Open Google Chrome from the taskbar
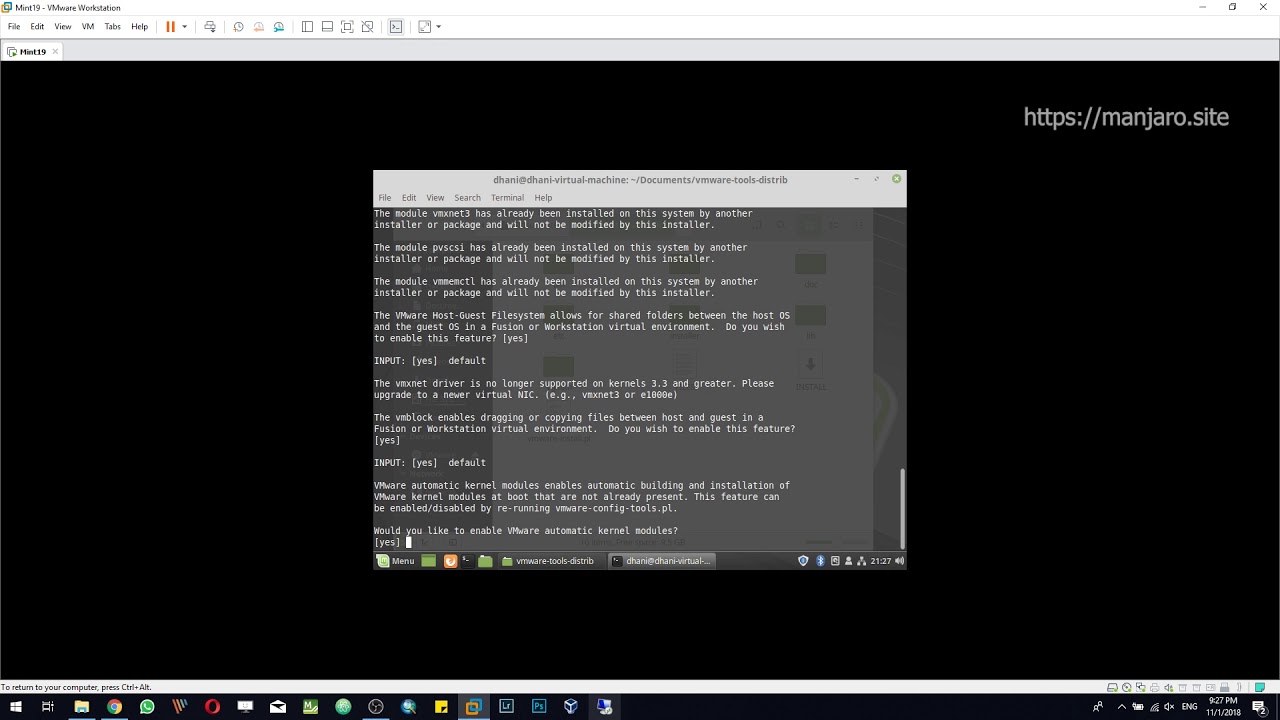 pos(114,706)
